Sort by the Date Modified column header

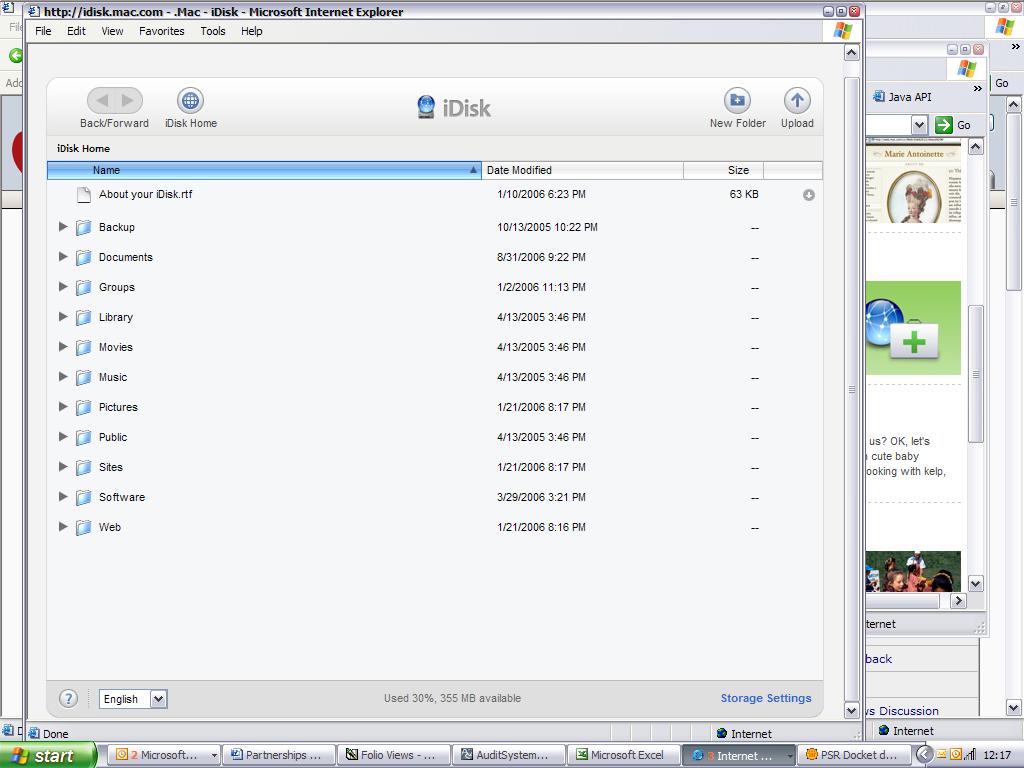[583, 170]
